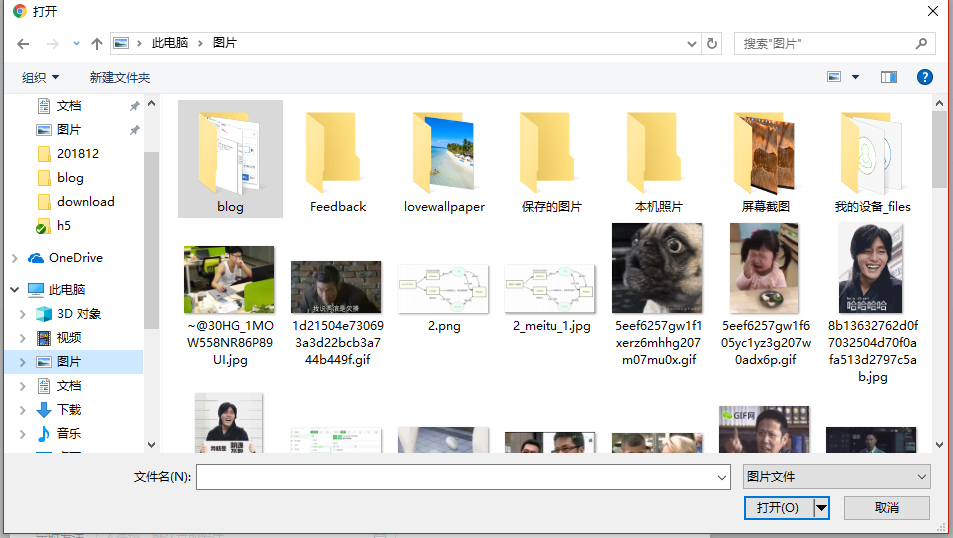Open the 图片文件 file type dropdown
Screen dimensions: 953x538
(837, 477)
